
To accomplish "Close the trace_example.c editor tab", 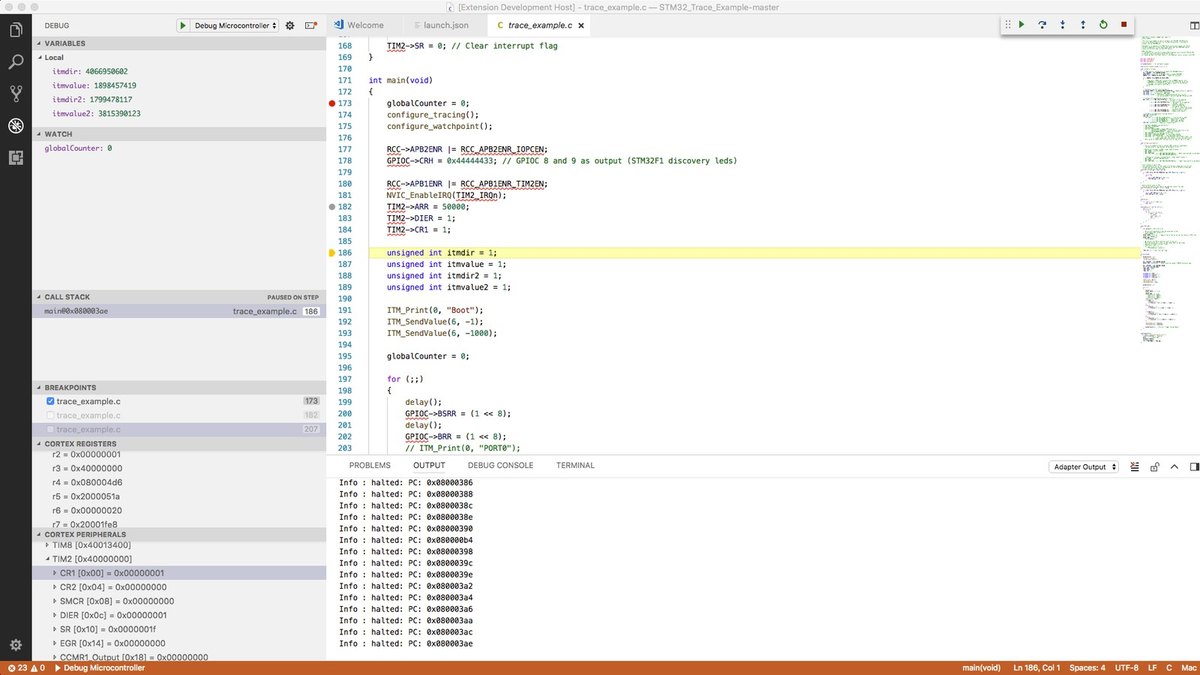I will pyautogui.click(x=581, y=25).
